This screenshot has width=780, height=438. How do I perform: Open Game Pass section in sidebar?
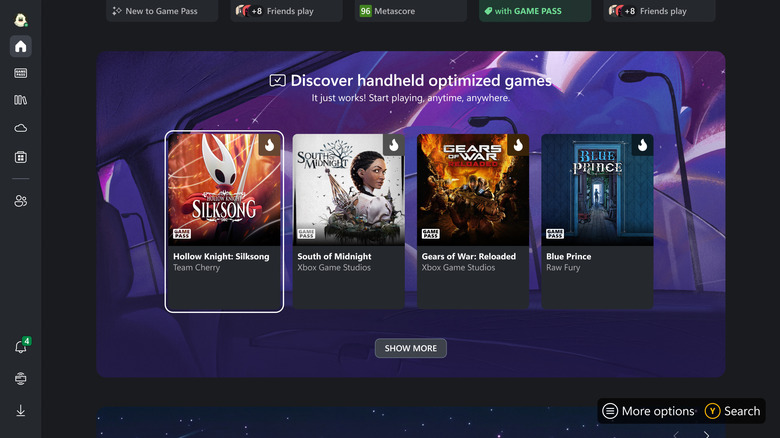(21, 73)
